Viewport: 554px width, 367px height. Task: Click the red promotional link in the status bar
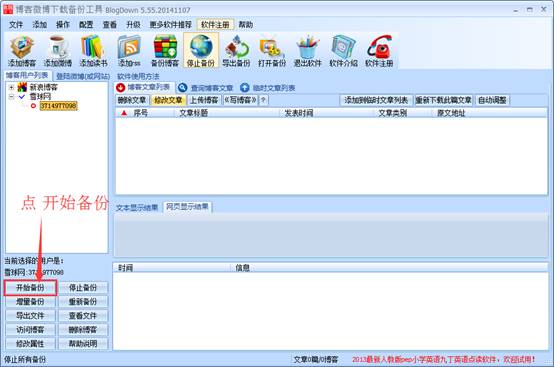(x=443, y=360)
